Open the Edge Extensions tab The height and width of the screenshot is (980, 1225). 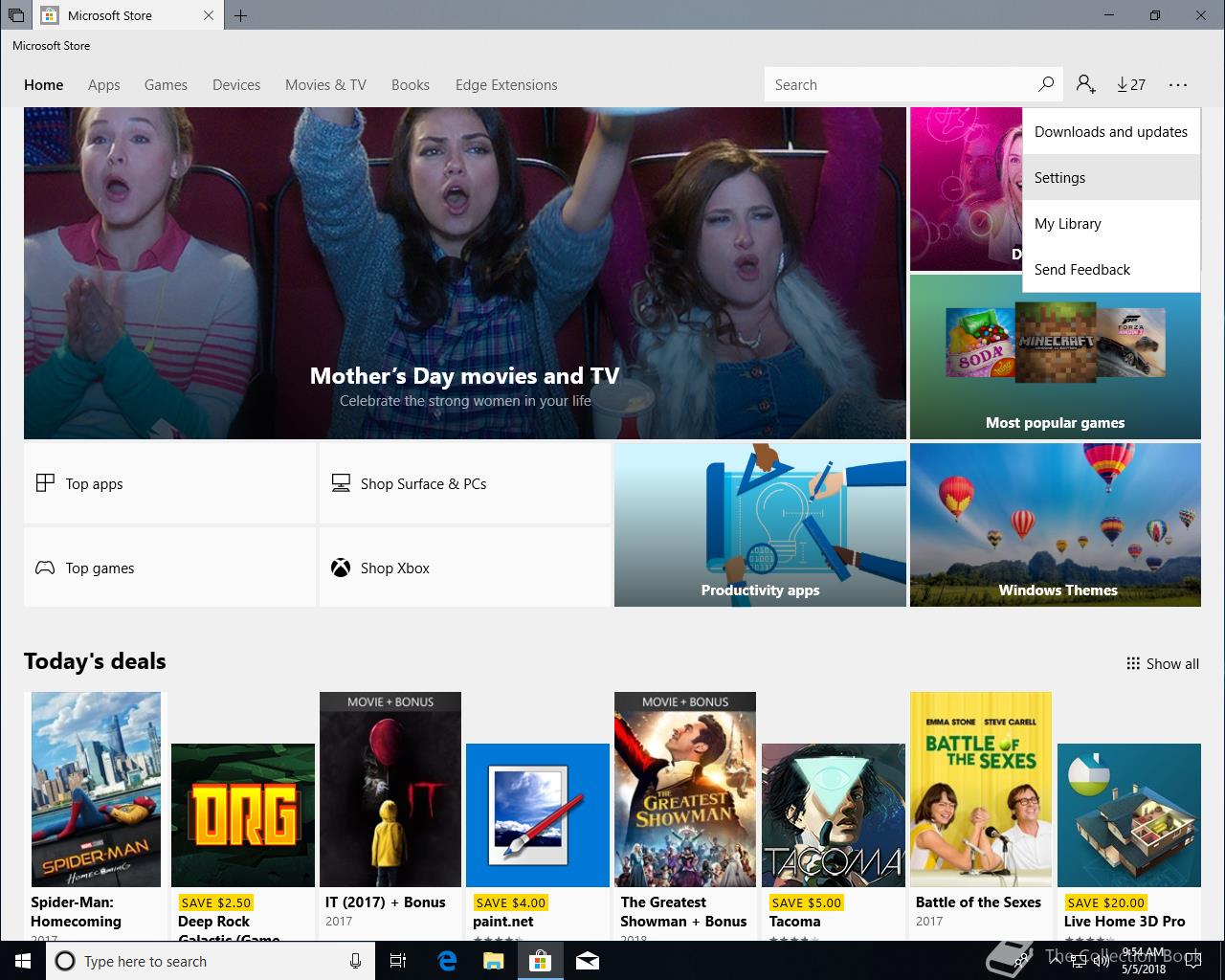506,84
